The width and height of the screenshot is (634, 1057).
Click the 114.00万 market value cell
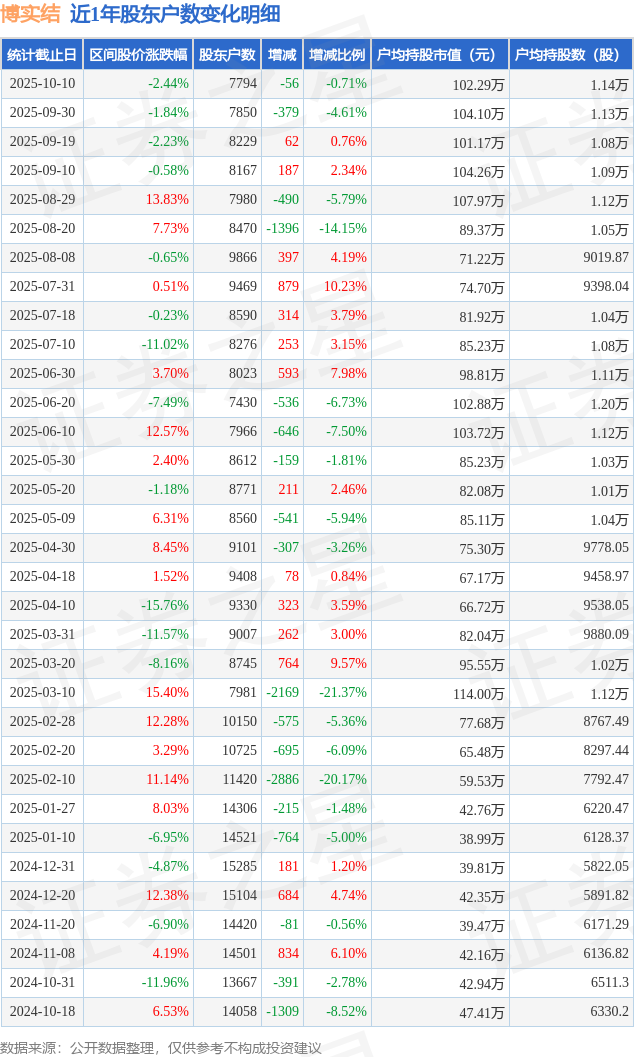tap(478, 694)
